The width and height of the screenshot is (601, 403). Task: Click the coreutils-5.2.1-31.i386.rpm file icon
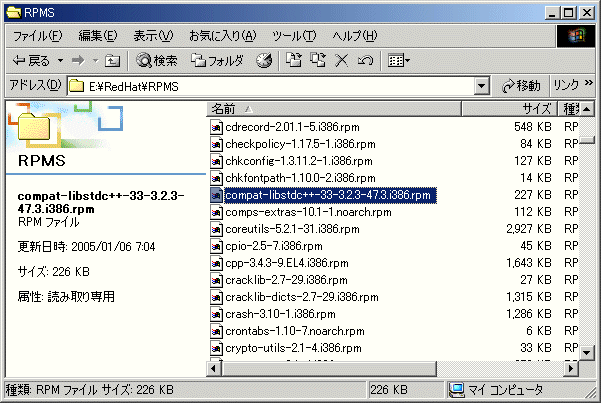[x=216, y=229]
